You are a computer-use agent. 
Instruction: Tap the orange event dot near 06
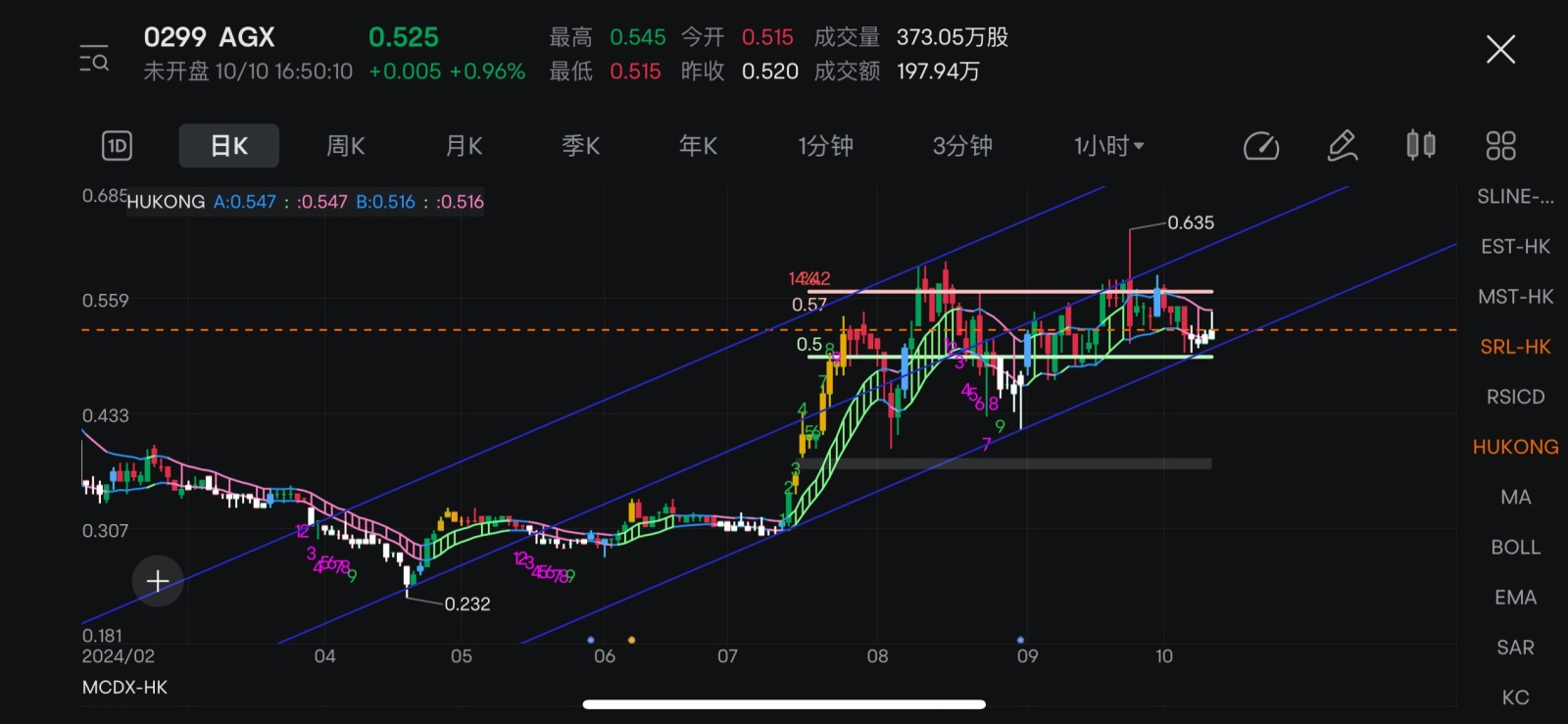coord(631,640)
